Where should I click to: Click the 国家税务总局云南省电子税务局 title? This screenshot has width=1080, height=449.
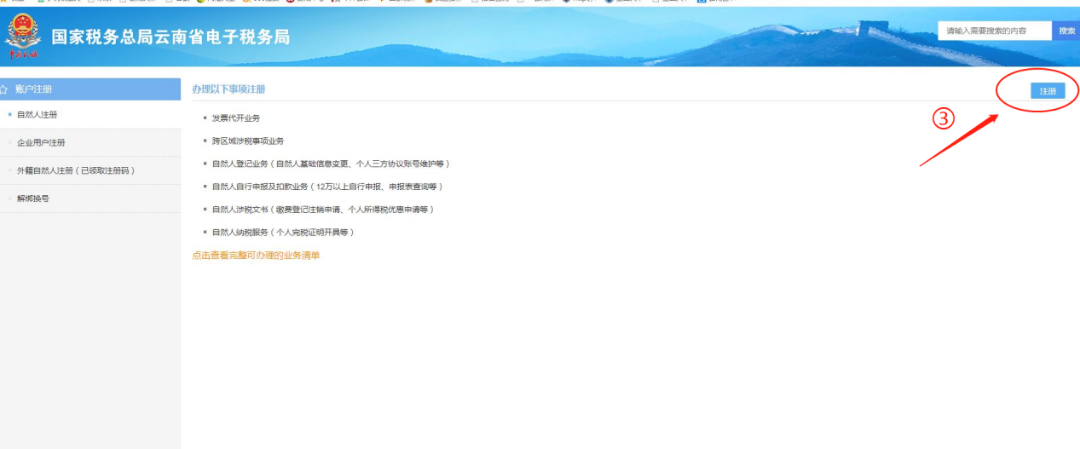[x=170, y=37]
